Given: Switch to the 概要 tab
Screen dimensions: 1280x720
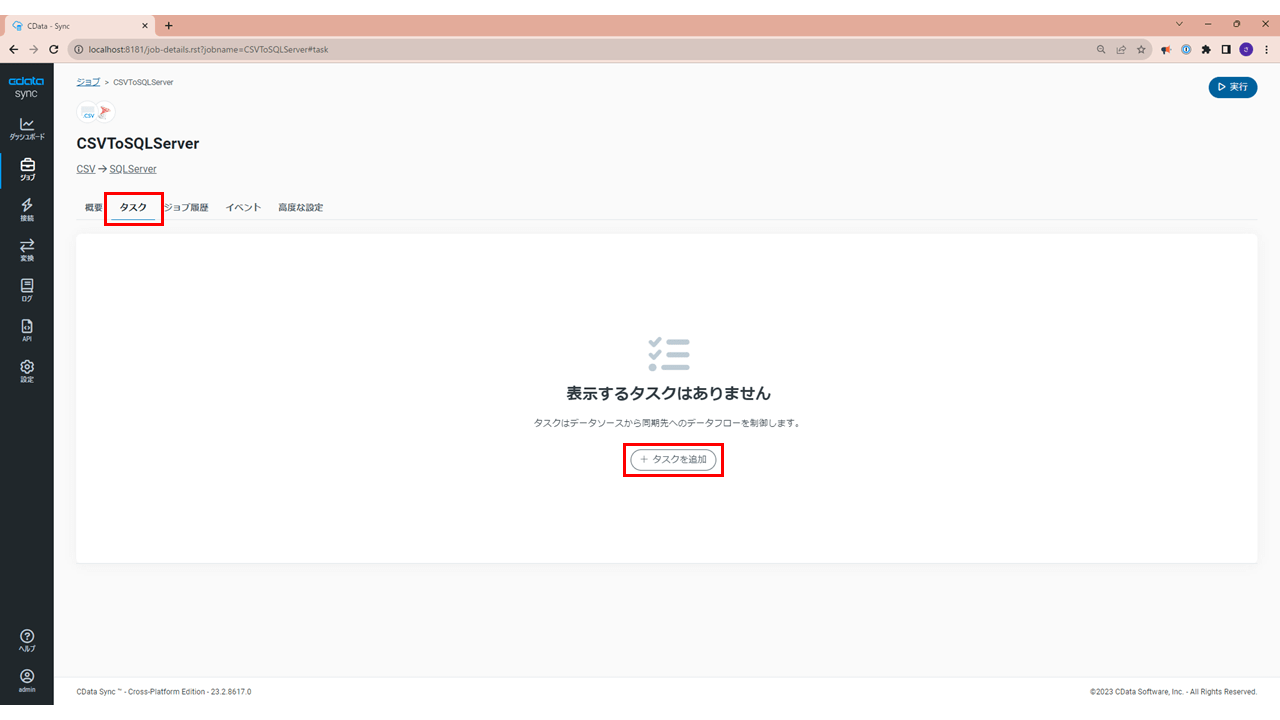Looking at the screenshot, I should click(x=93, y=208).
